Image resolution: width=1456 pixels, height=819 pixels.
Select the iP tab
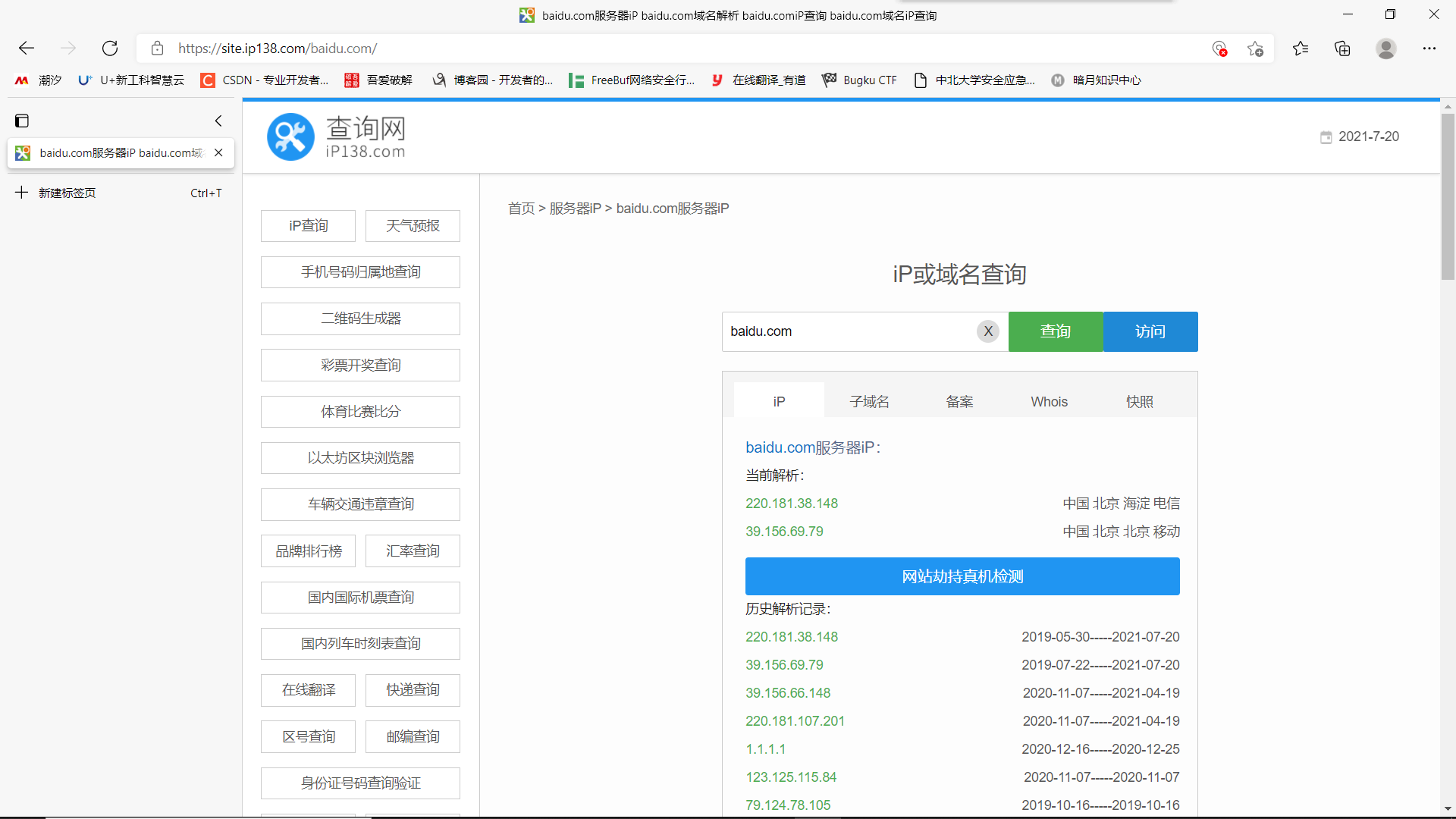pos(779,401)
